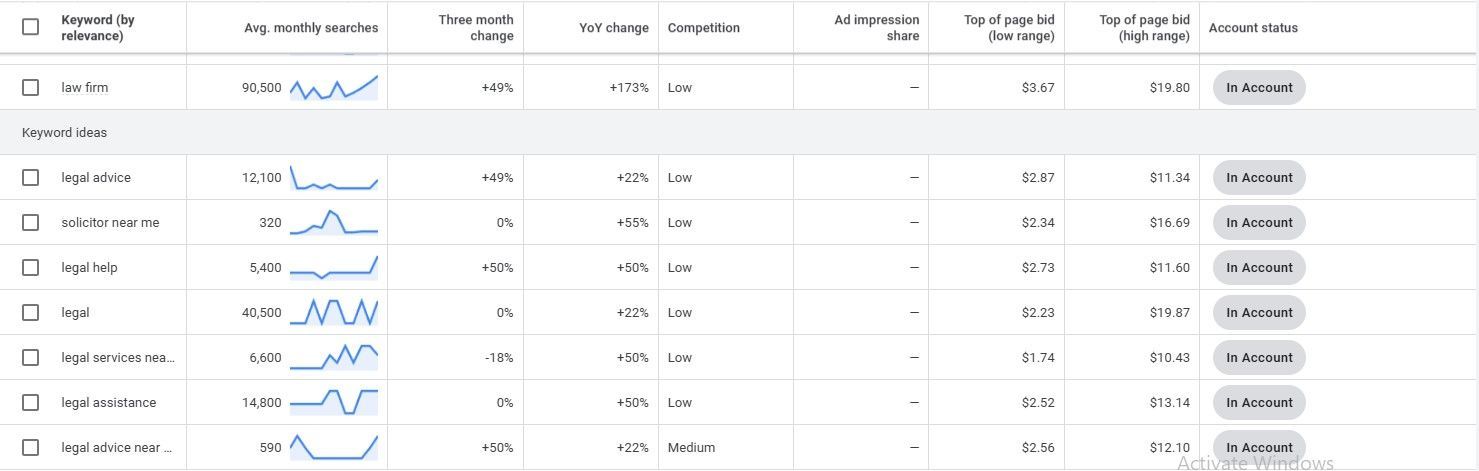View the legal advice trend sparkline chart
Screen dimensions: 1479x471
[x=334, y=177]
